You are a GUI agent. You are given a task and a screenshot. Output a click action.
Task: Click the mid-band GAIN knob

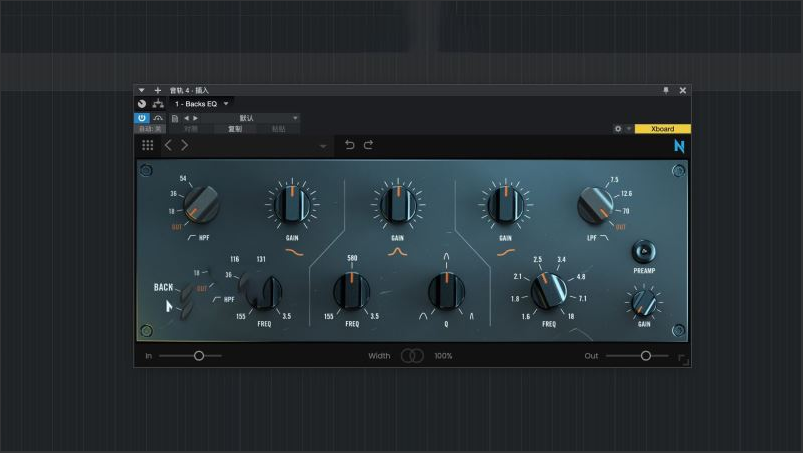pyautogui.click(x=398, y=205)
